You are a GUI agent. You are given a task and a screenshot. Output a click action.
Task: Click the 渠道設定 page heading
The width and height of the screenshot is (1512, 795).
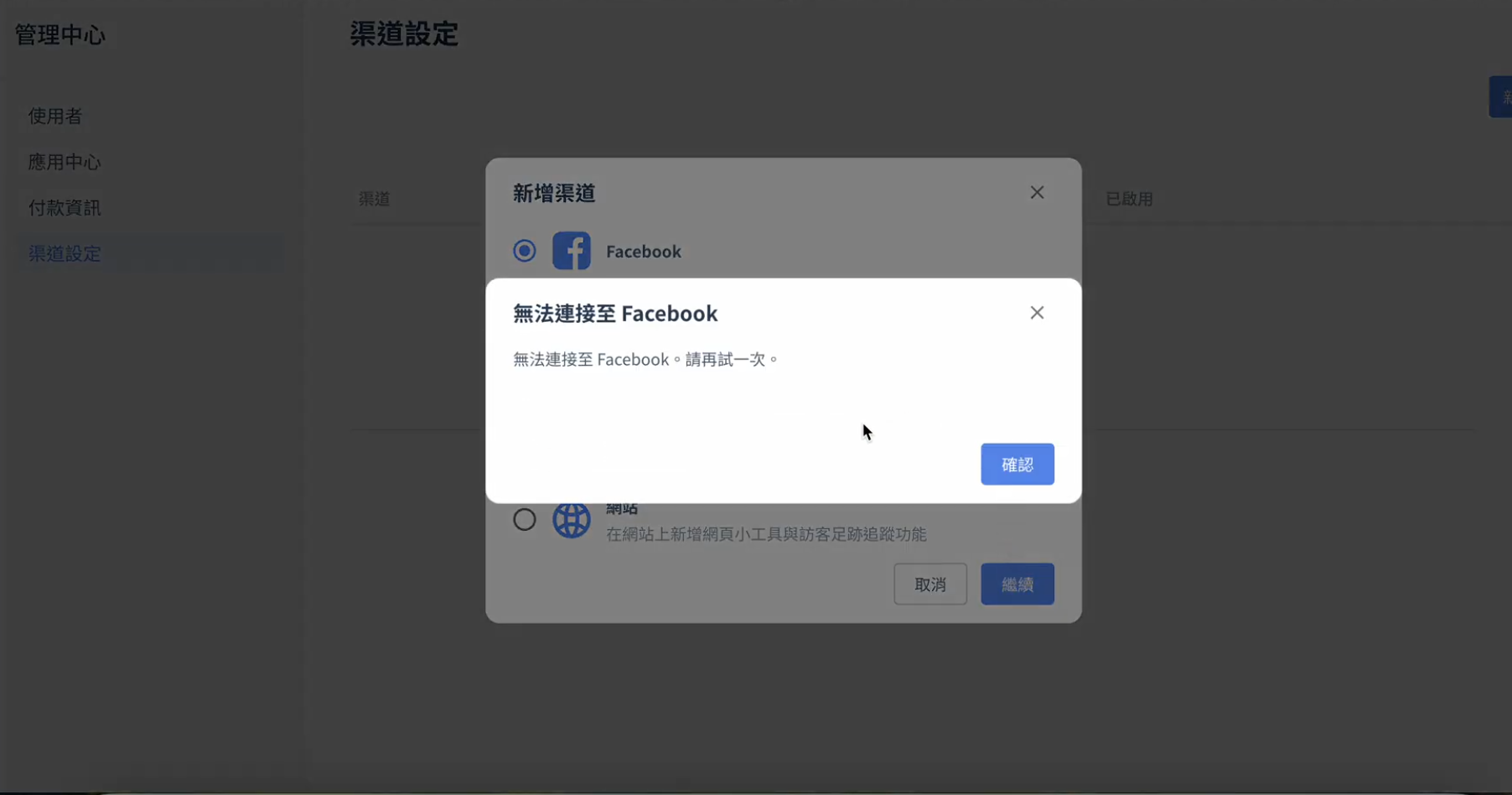click(x=404, y=34)
